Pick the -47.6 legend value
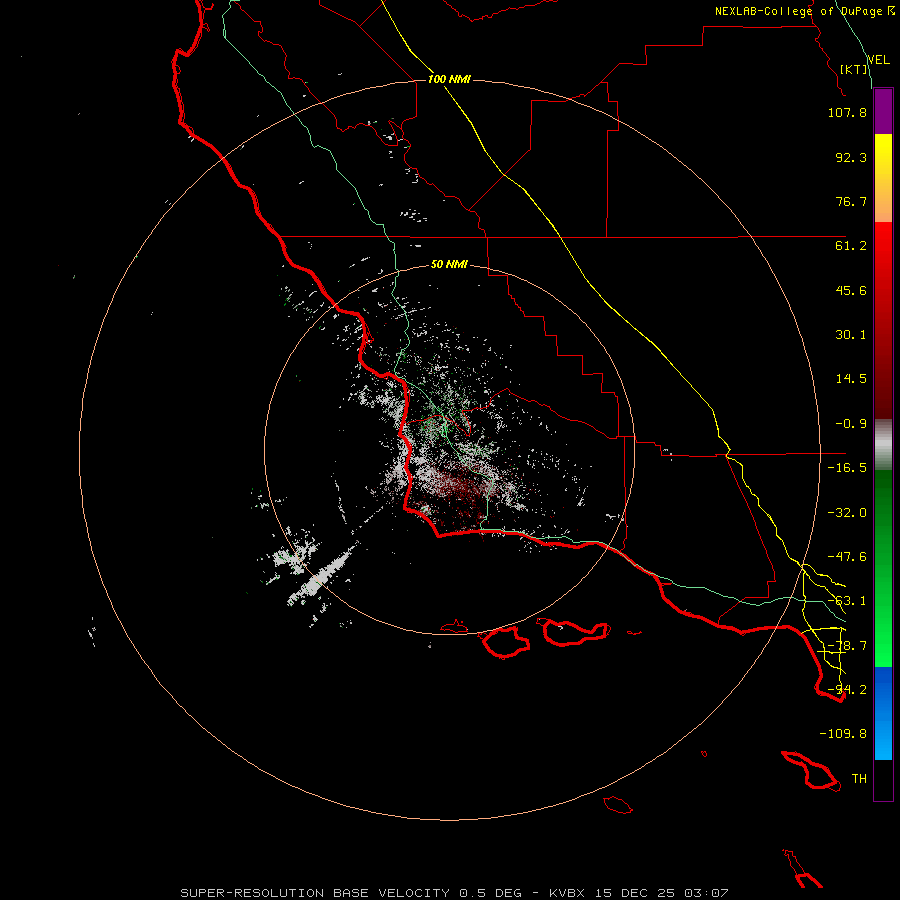This screenshot has height=900, width=900. point(847,557)
